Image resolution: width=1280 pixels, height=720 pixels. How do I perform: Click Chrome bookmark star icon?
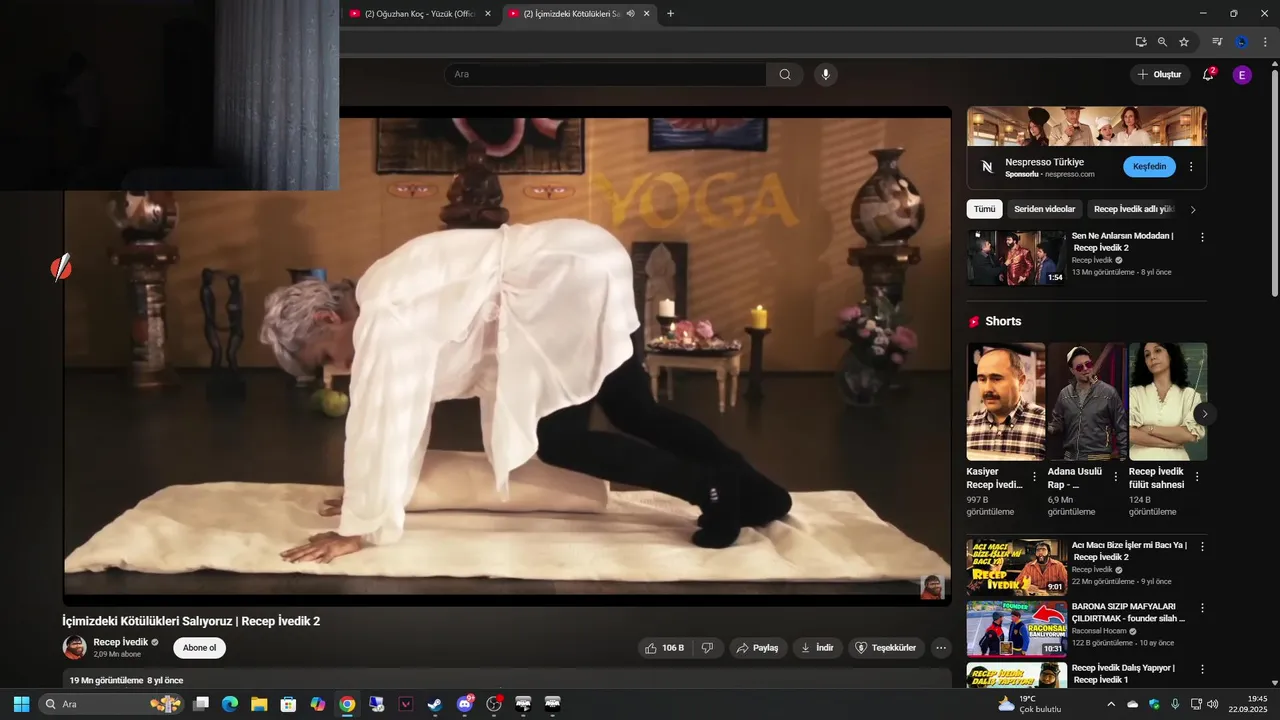(x=1184, y=42)
